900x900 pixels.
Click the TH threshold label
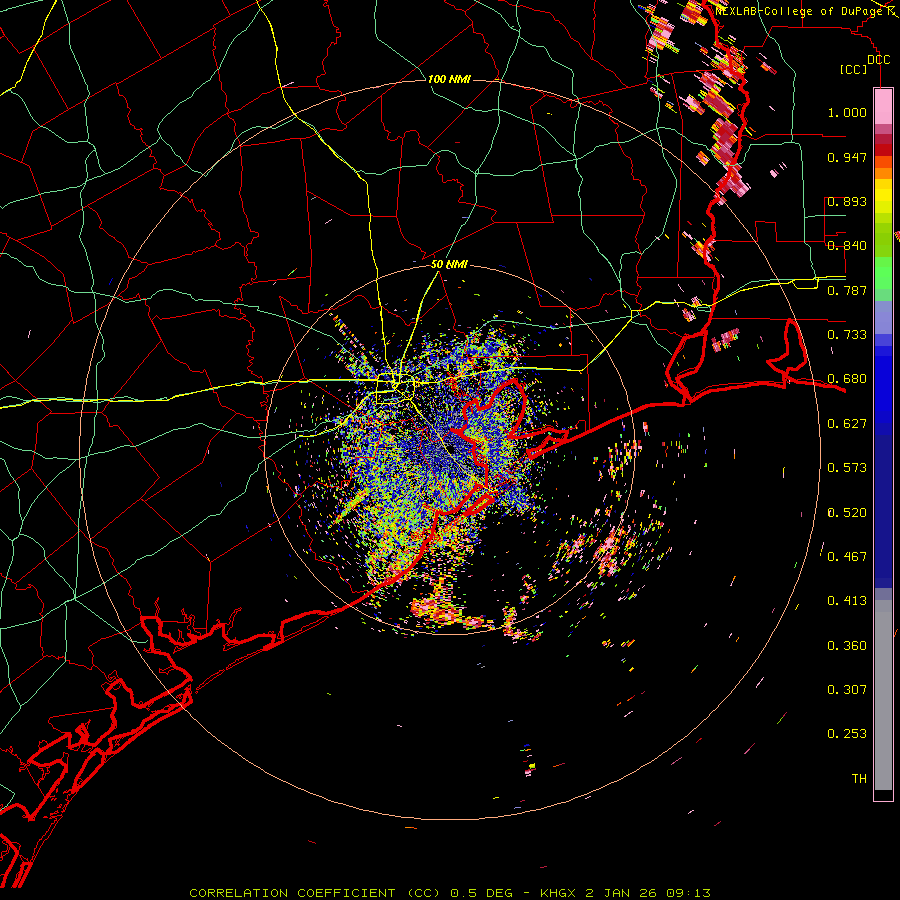(859, 779)
